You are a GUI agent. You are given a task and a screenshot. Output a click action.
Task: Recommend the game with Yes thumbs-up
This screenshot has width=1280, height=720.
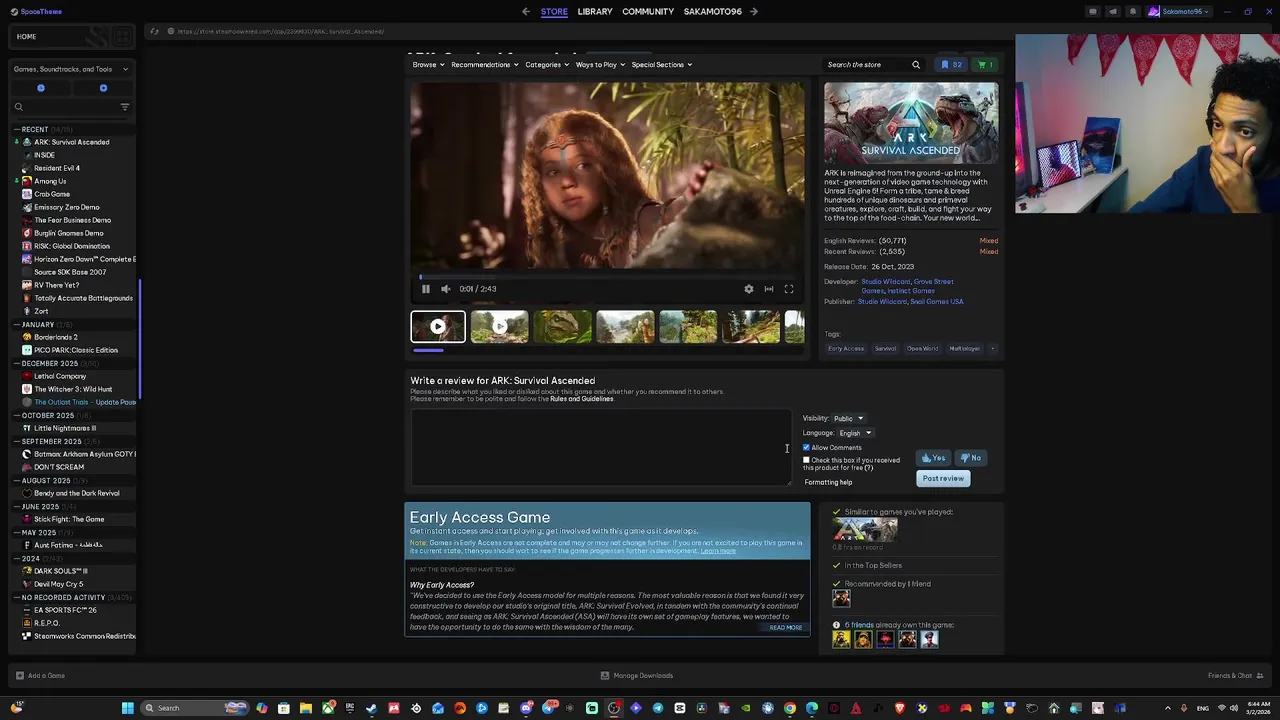(x=933, y=458)
